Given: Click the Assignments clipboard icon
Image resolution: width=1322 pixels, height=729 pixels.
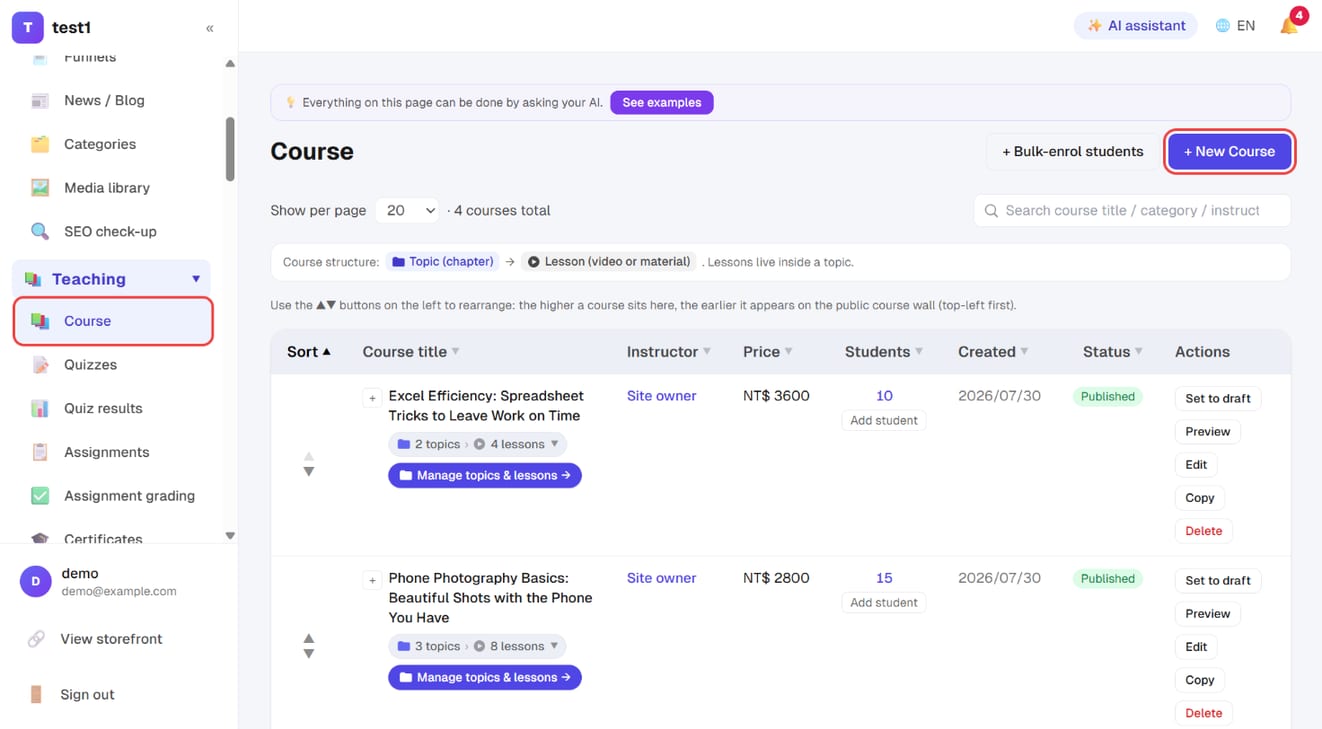Looking at the screenshot, I should 40,452.
